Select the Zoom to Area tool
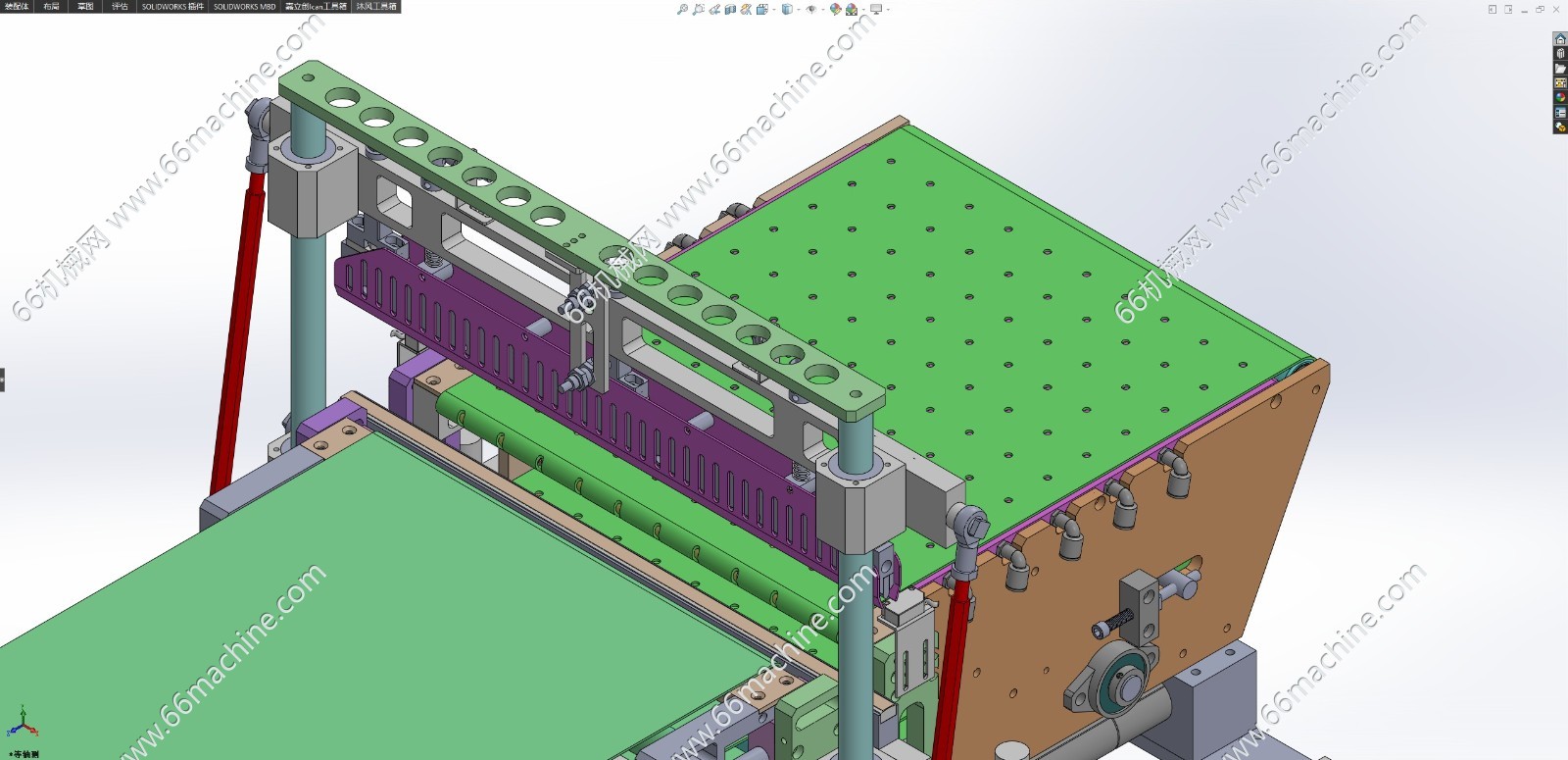1568x760 pixels. 698,9
